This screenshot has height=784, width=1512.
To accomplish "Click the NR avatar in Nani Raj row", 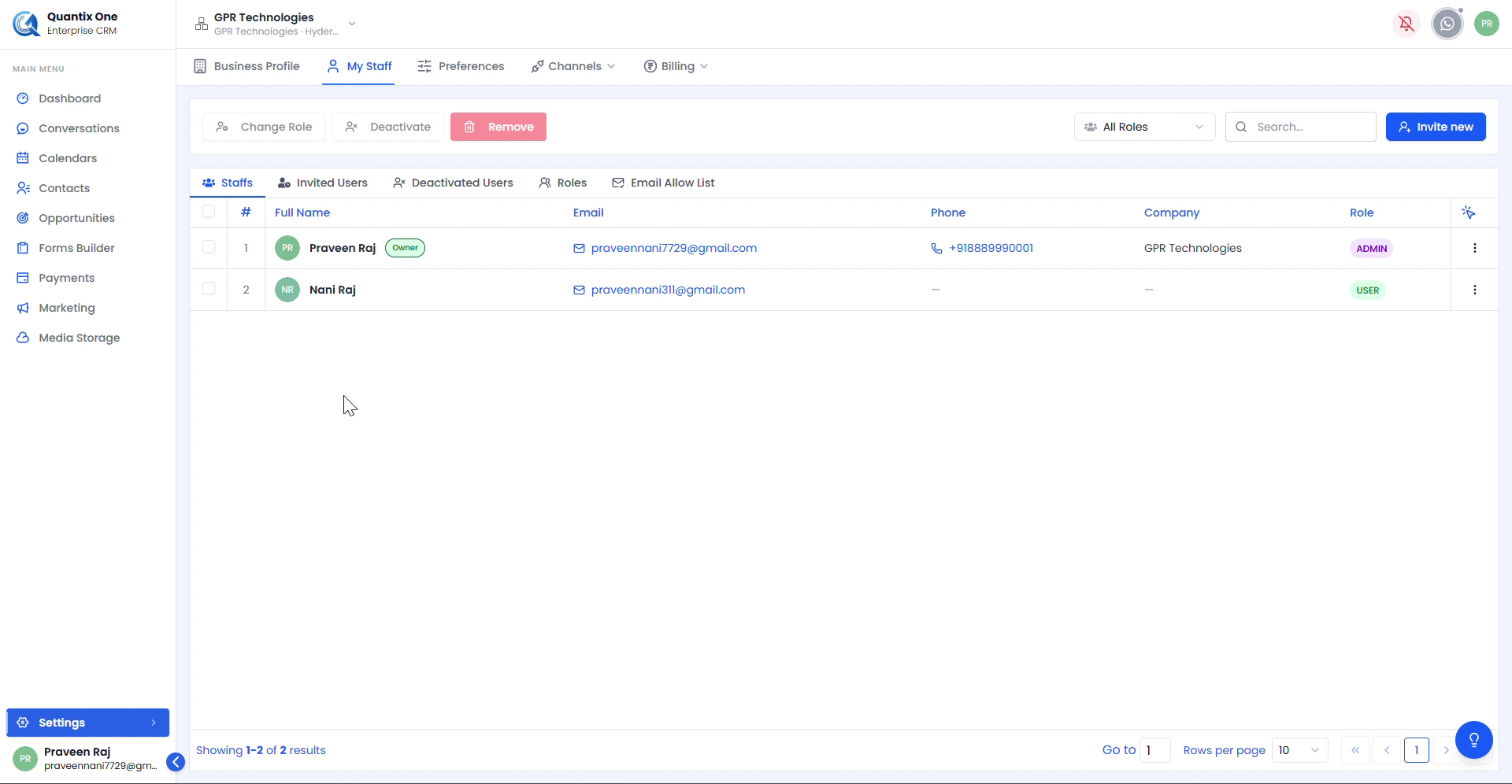I will pyautogui.click(x=287, y=290).
